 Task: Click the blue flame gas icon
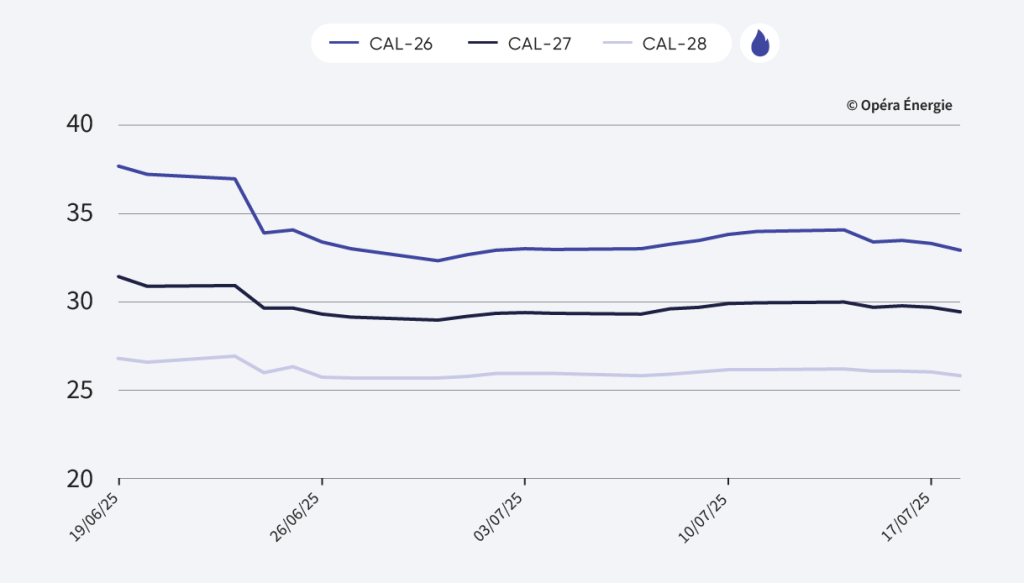tap(760, 44)
